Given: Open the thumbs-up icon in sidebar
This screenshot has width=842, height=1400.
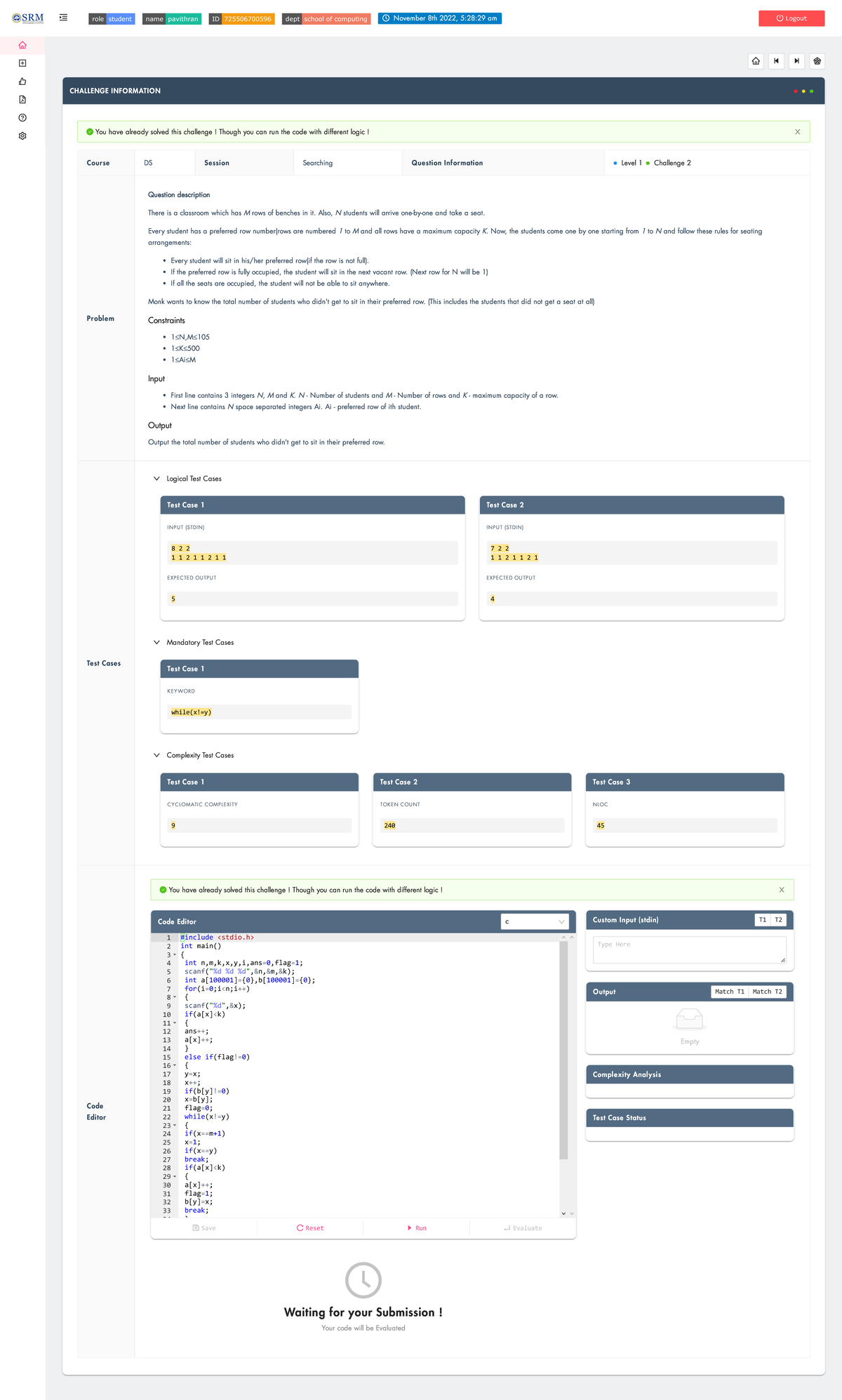Looking at the screenshot, I should click(x=22, y=81).
